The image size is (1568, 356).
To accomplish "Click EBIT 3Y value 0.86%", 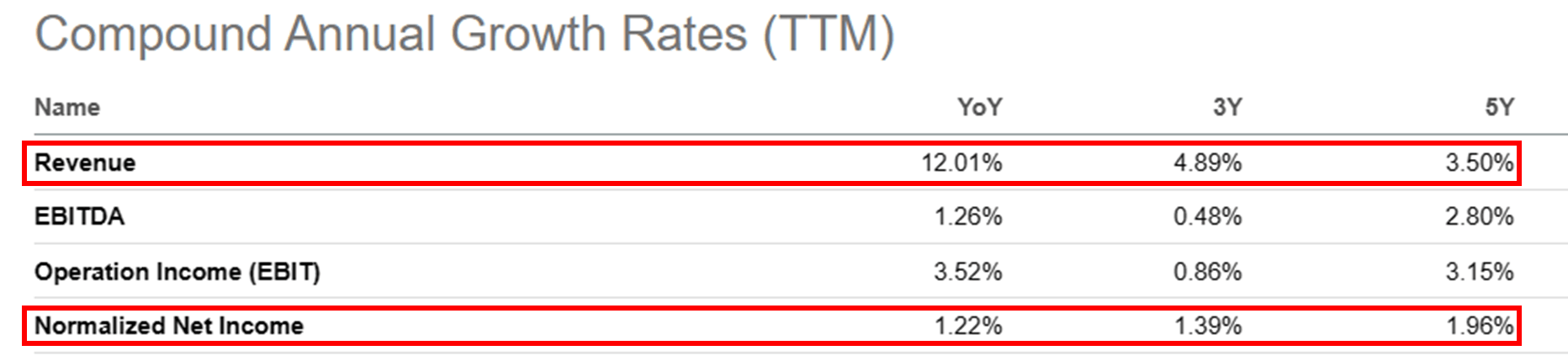I will click(x=1208, y=272).
